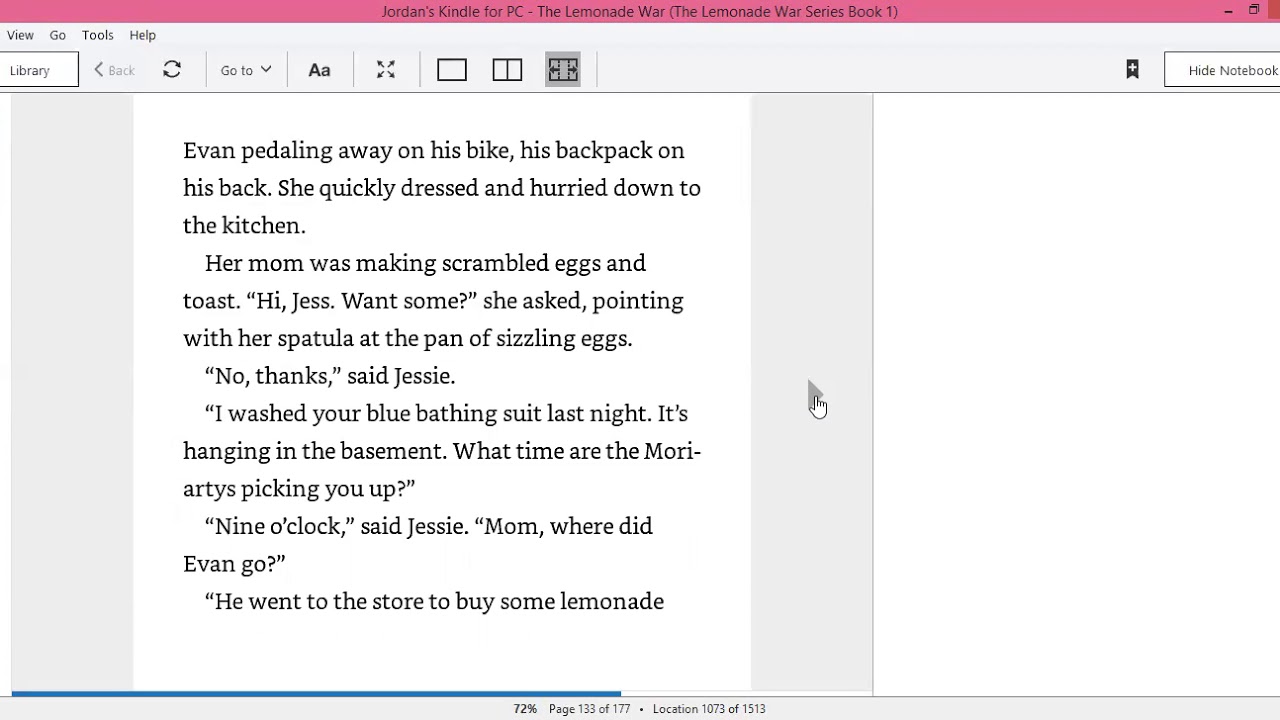Bookmark this page
Screen dimensions: 1280x720
[1132, 69]
